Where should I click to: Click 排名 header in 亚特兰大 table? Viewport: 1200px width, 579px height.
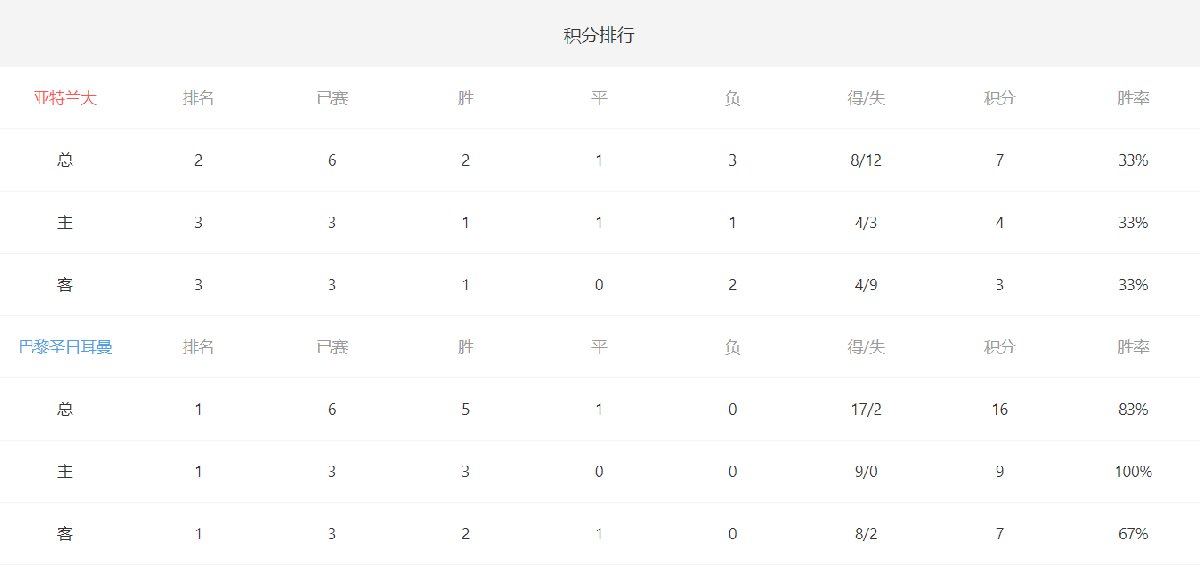(198, 98)
